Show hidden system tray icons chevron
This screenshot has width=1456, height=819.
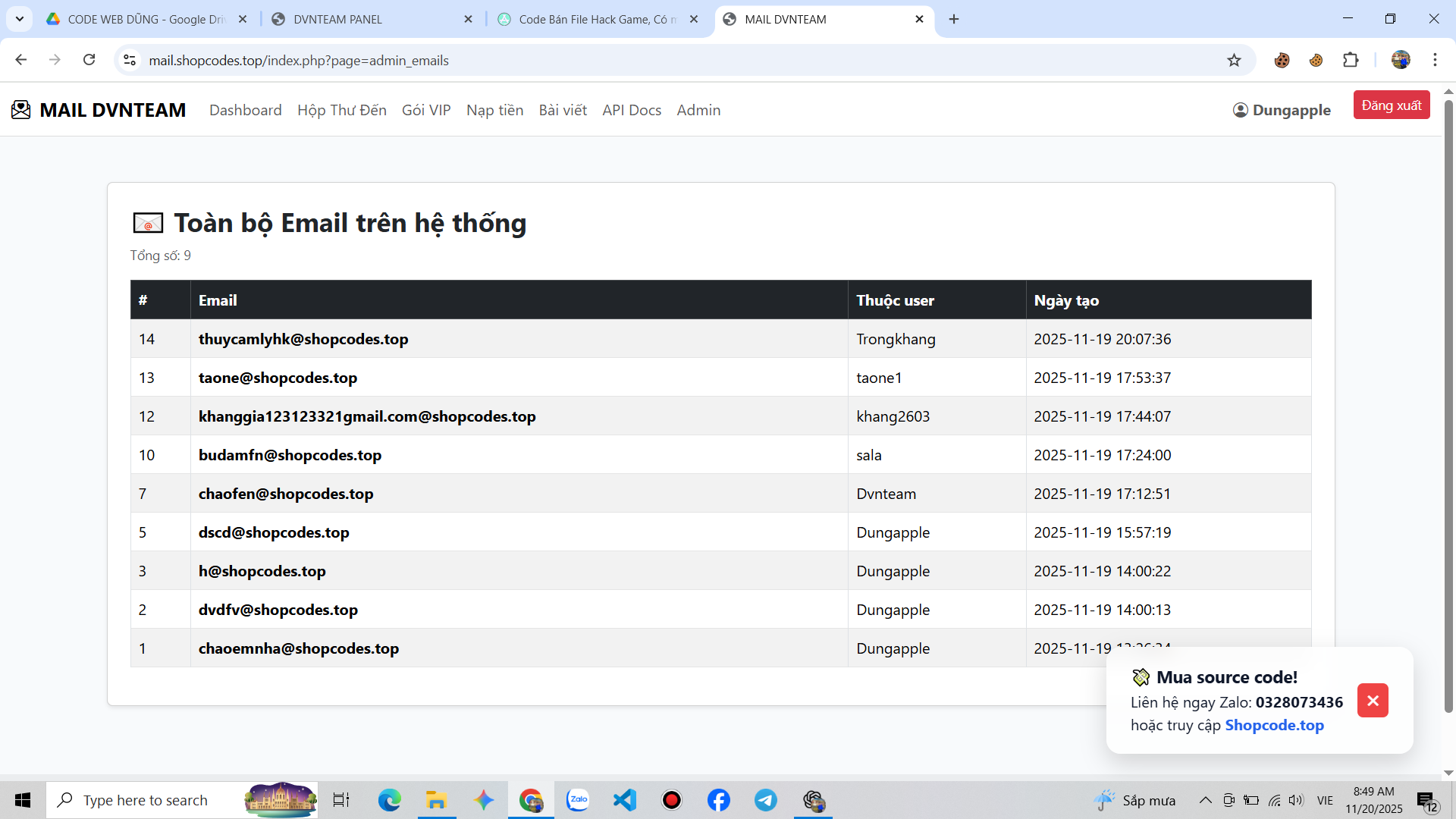[x=1205, y=800]
